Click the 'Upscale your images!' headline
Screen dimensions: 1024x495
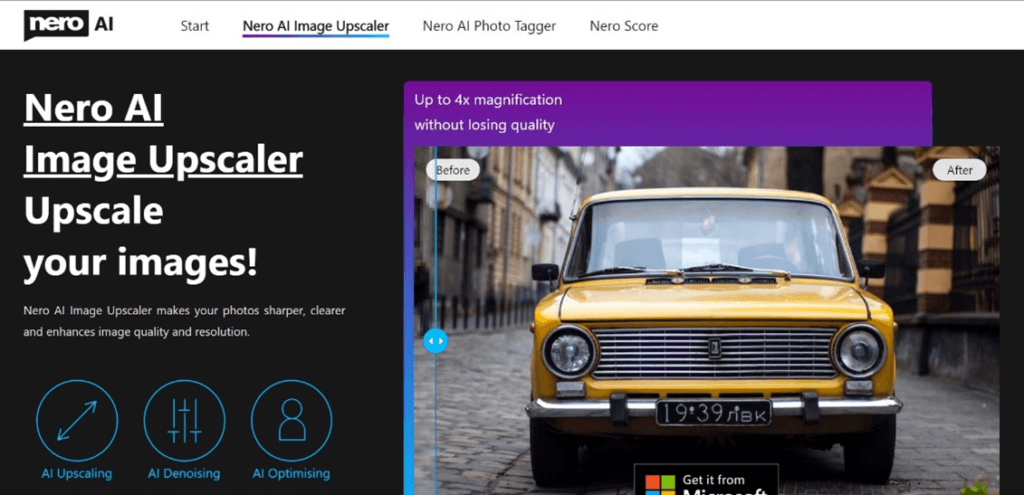click(x=140, y=237)
